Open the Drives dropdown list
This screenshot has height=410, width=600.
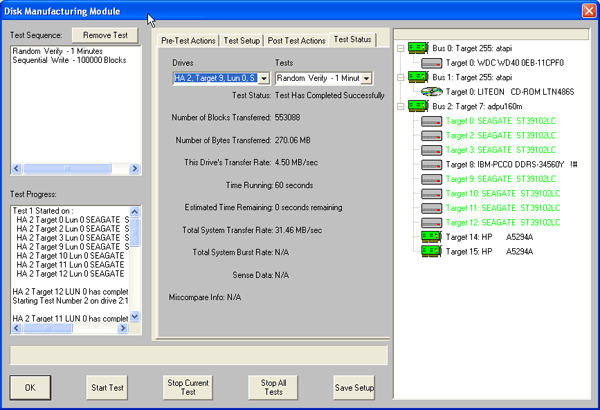264,78
